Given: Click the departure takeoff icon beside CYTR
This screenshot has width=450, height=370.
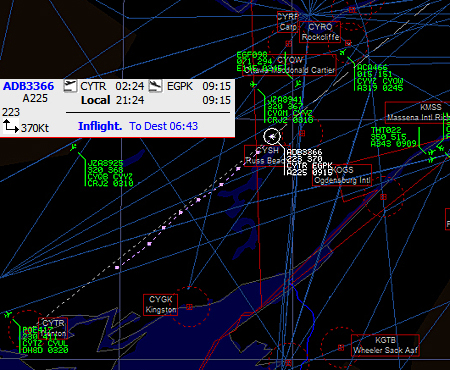Looking at the screenshot, I should tap(70, 86).
